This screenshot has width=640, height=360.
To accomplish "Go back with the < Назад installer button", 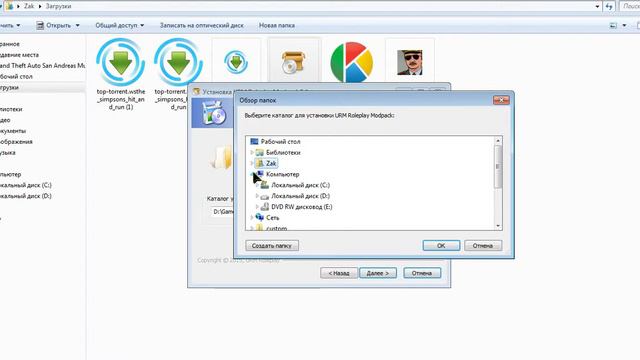I will coord(339,273).
